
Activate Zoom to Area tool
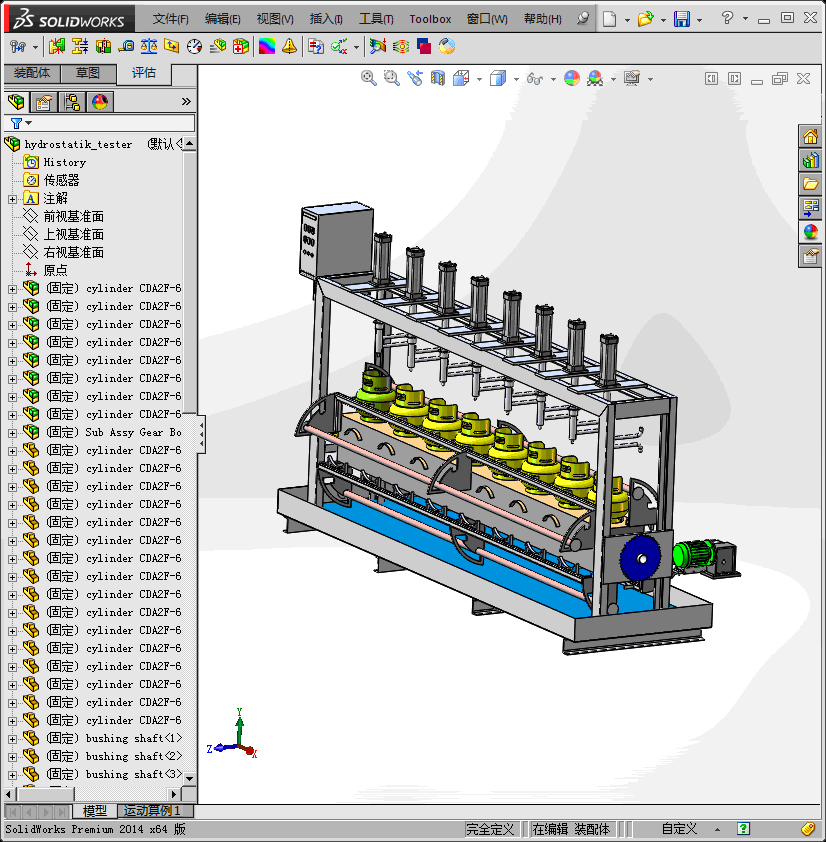point(392,78)
